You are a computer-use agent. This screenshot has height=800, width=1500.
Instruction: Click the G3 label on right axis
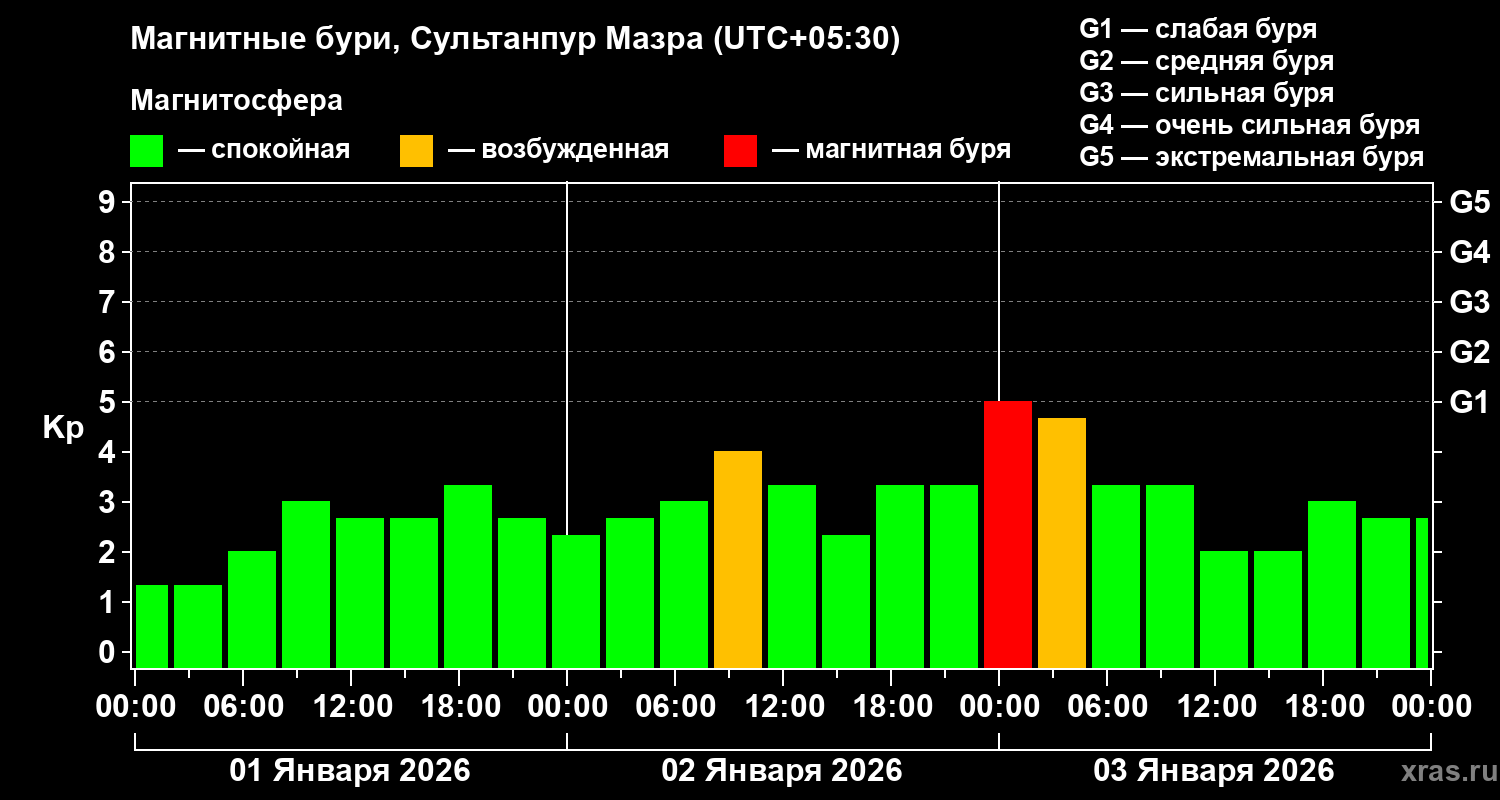click(x=1469, y=302)
